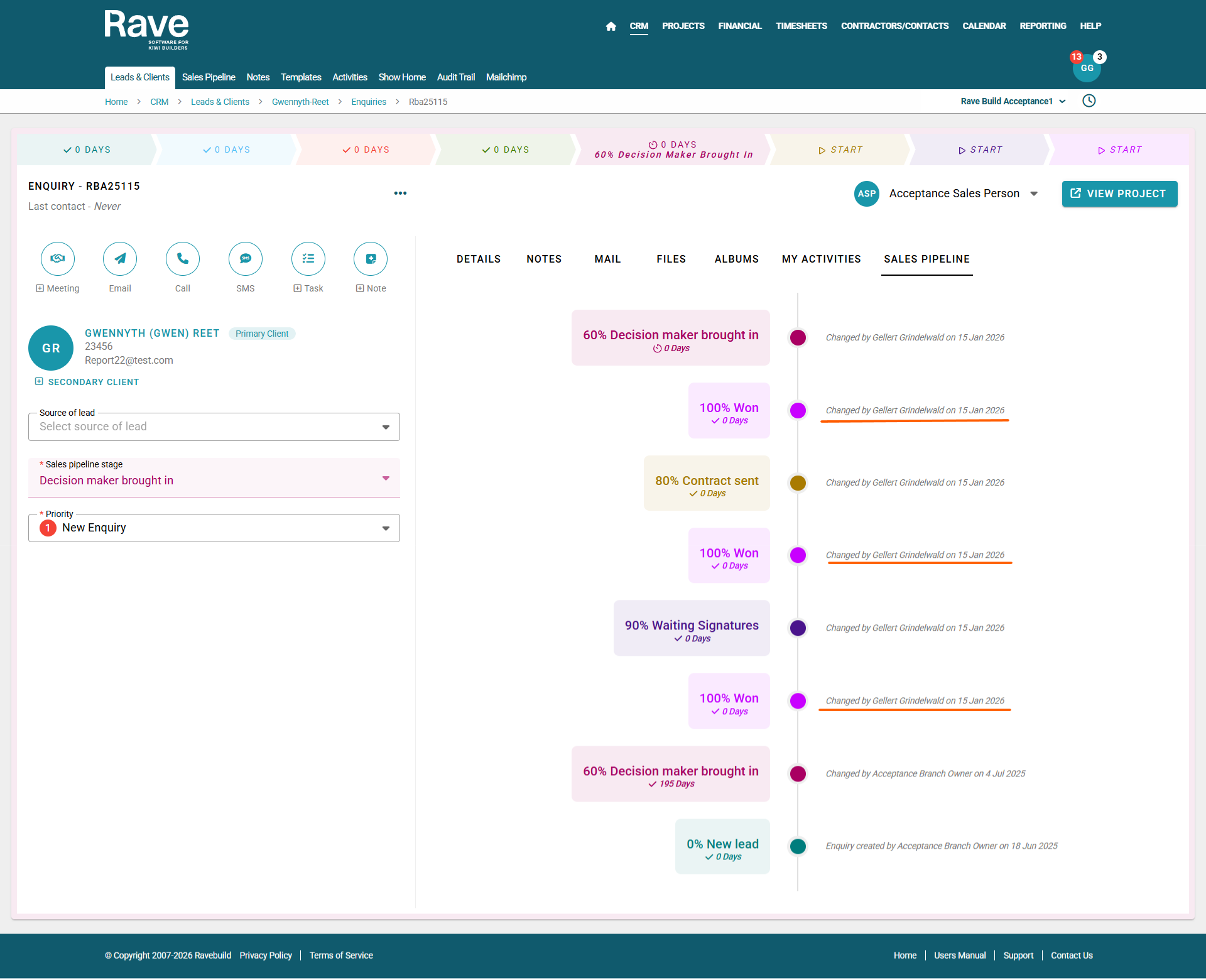Viewport: 1206px width, 980px height.
Task: Open GG user avatar menu
Action: coord(1087,68)
